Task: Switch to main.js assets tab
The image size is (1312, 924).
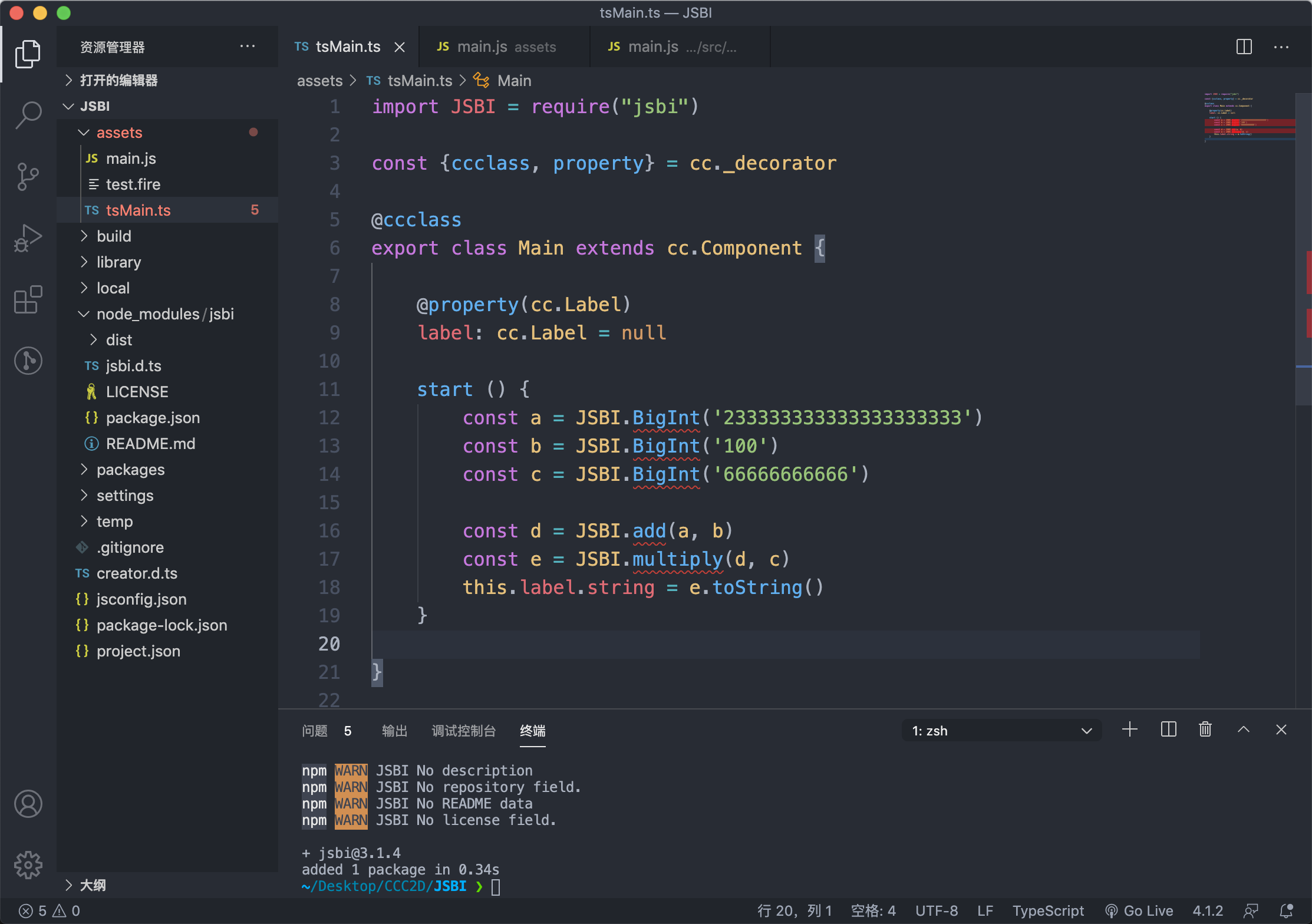Action: point(505,47)
